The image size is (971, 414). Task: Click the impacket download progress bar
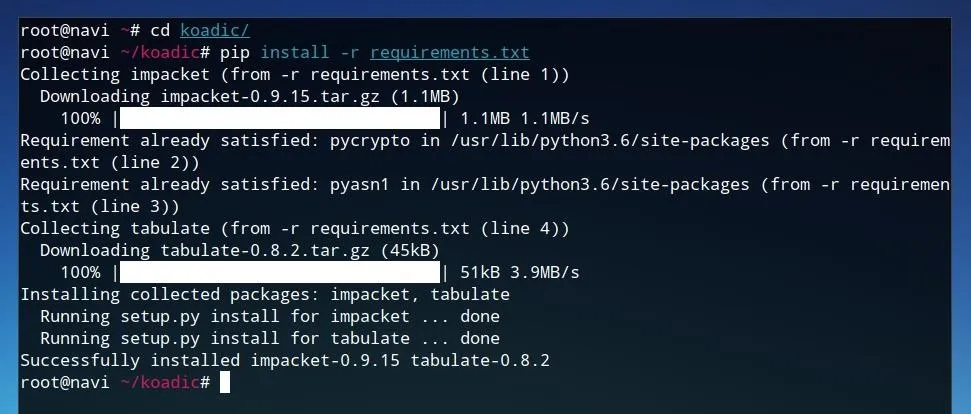pyautogui.click(x=279, y=118)
